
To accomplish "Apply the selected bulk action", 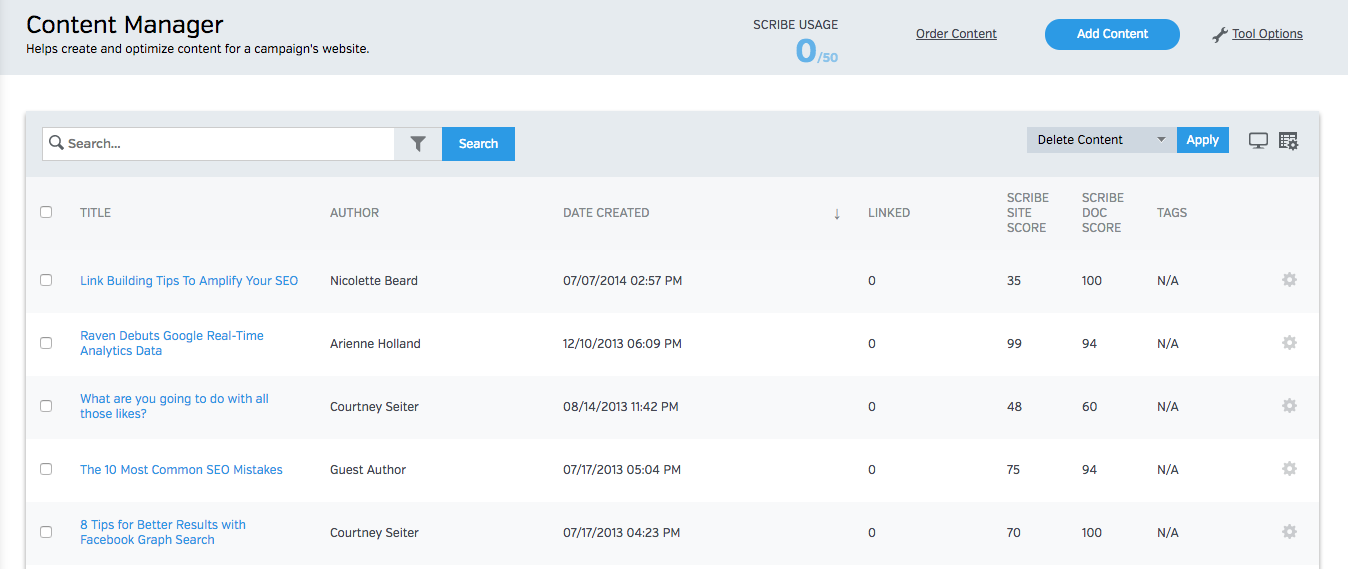I will [1202, 140].
